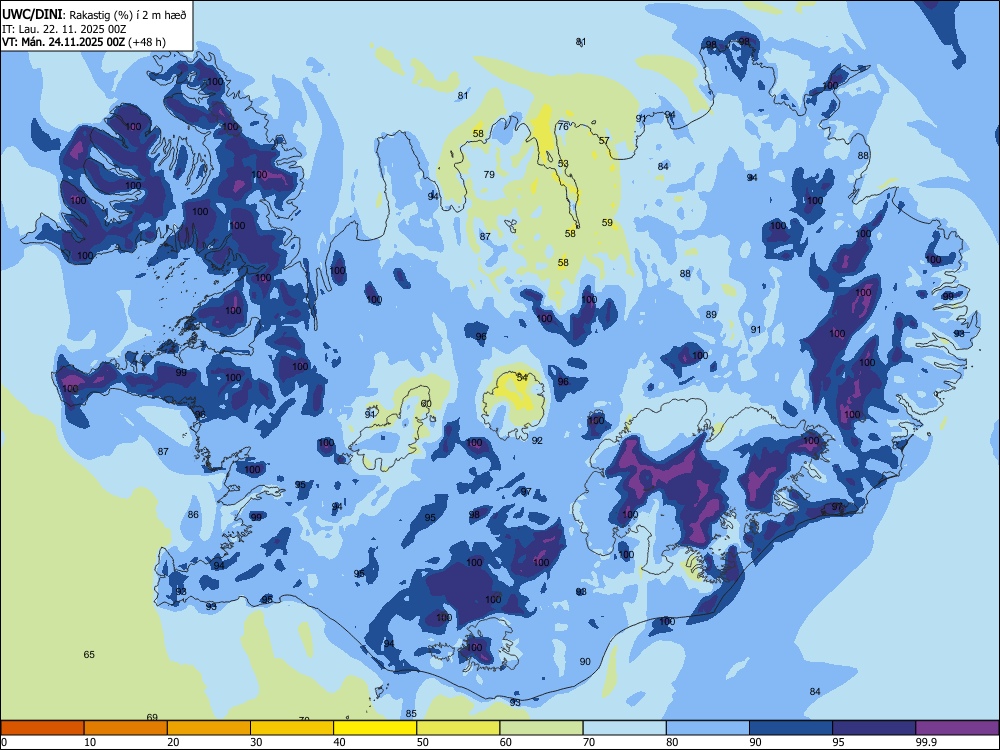Click the legend tick label '80'
The height and width of the screenshot is (750, 1000).
tap(672, 742)
